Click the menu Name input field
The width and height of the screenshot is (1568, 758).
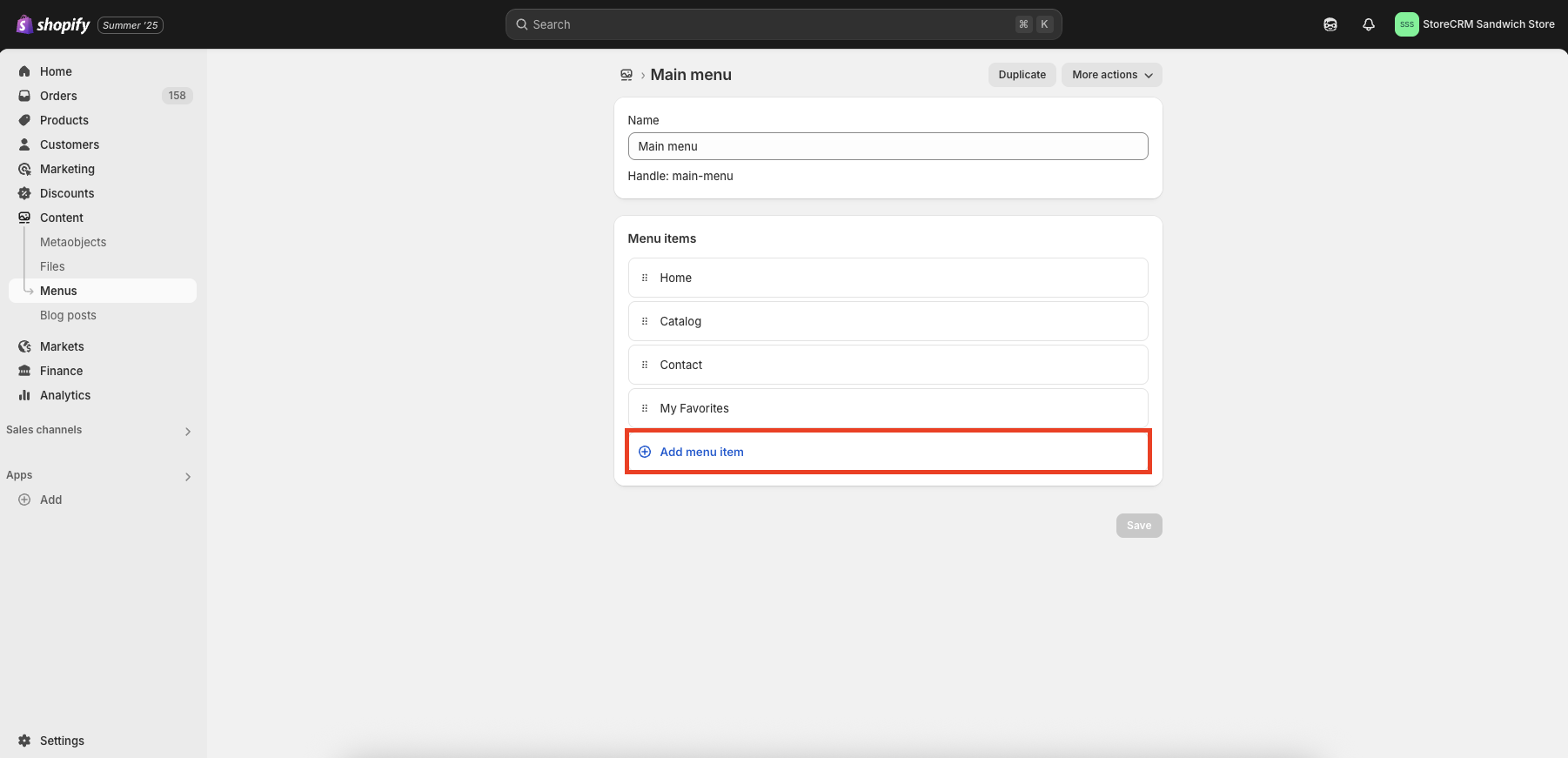[888, 146]
